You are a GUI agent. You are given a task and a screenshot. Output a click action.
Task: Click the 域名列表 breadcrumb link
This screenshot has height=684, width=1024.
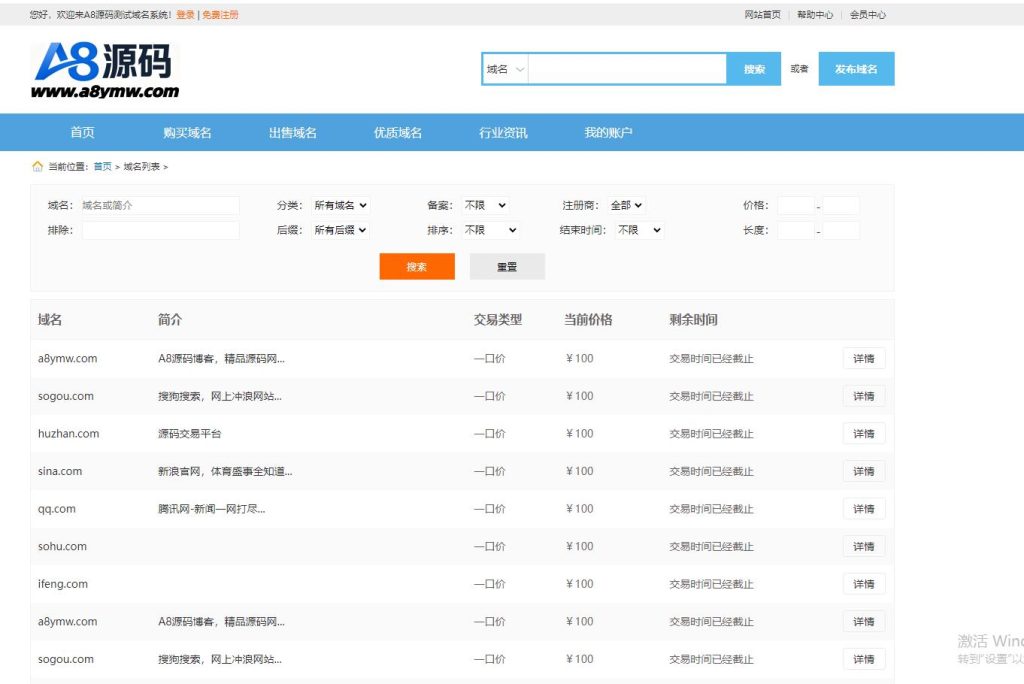point(142,167)
